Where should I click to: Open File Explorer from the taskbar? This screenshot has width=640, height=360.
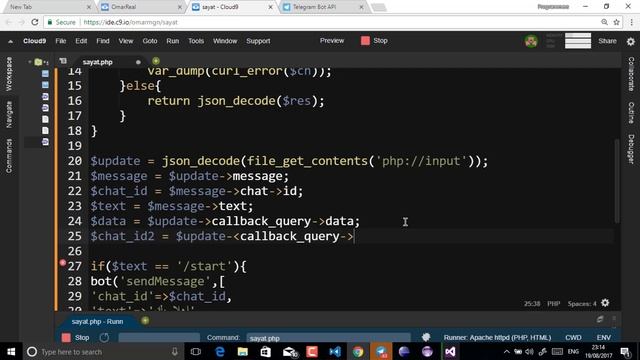click(243, 351)
